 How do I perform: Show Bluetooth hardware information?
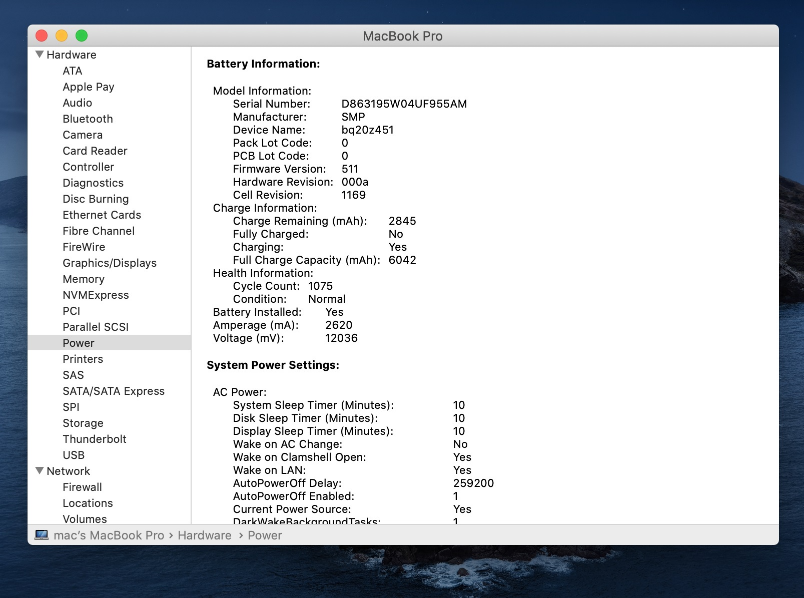[x=88, y=118]
